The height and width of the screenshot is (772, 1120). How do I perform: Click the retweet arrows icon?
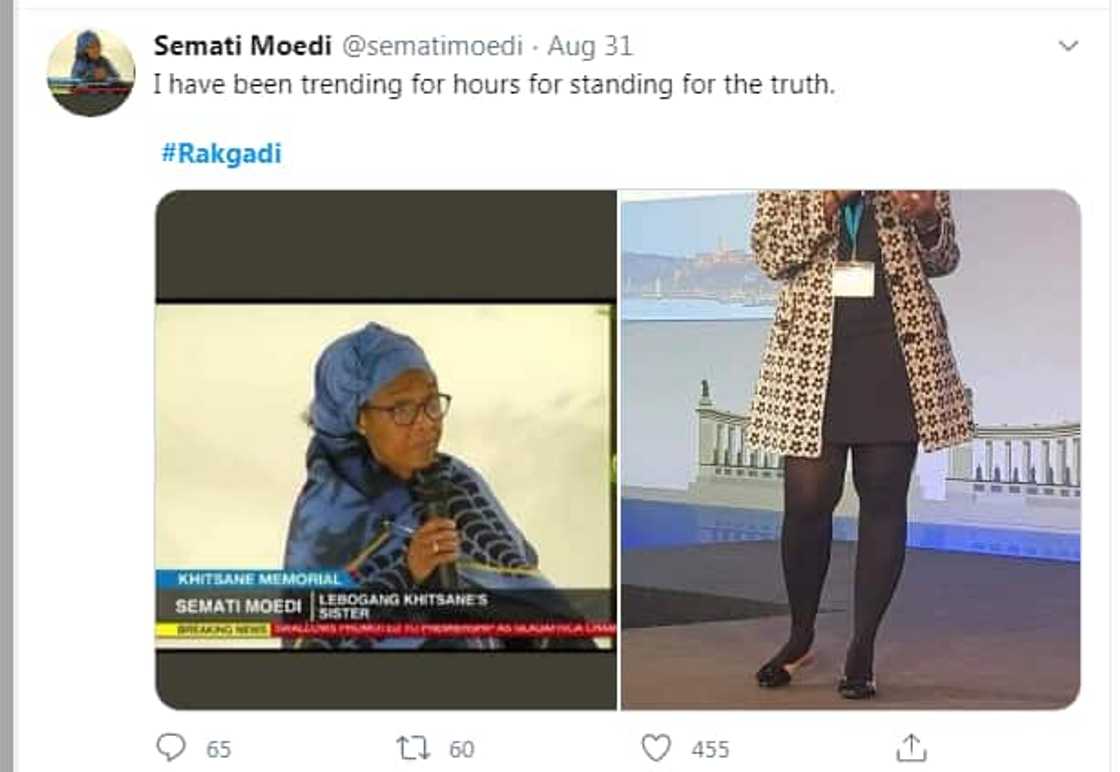pos(407,748)
